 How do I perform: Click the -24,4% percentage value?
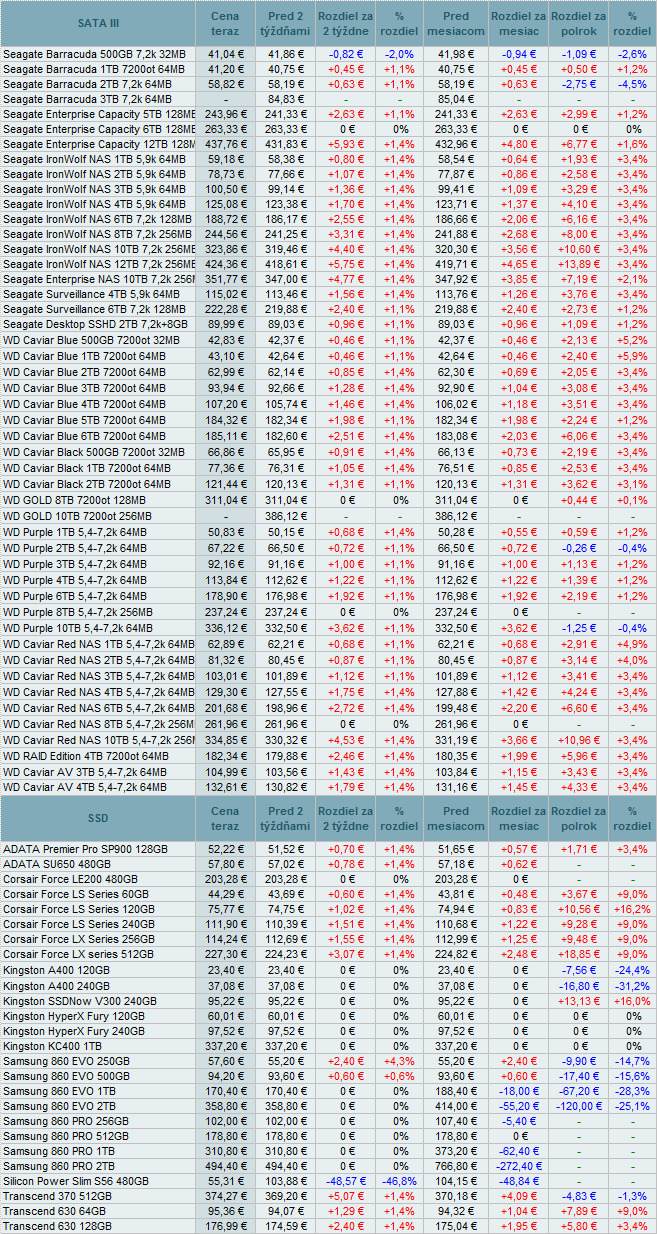click(x=632, y=969)
